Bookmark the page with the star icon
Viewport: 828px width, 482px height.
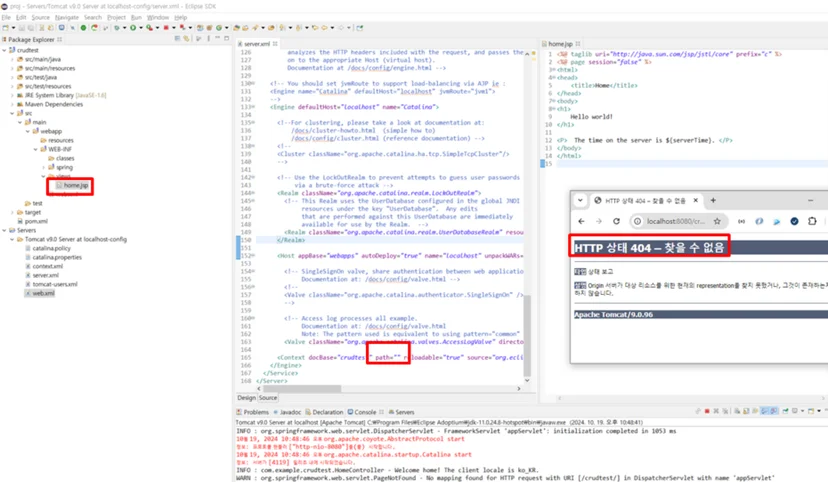tap(717, 221)
